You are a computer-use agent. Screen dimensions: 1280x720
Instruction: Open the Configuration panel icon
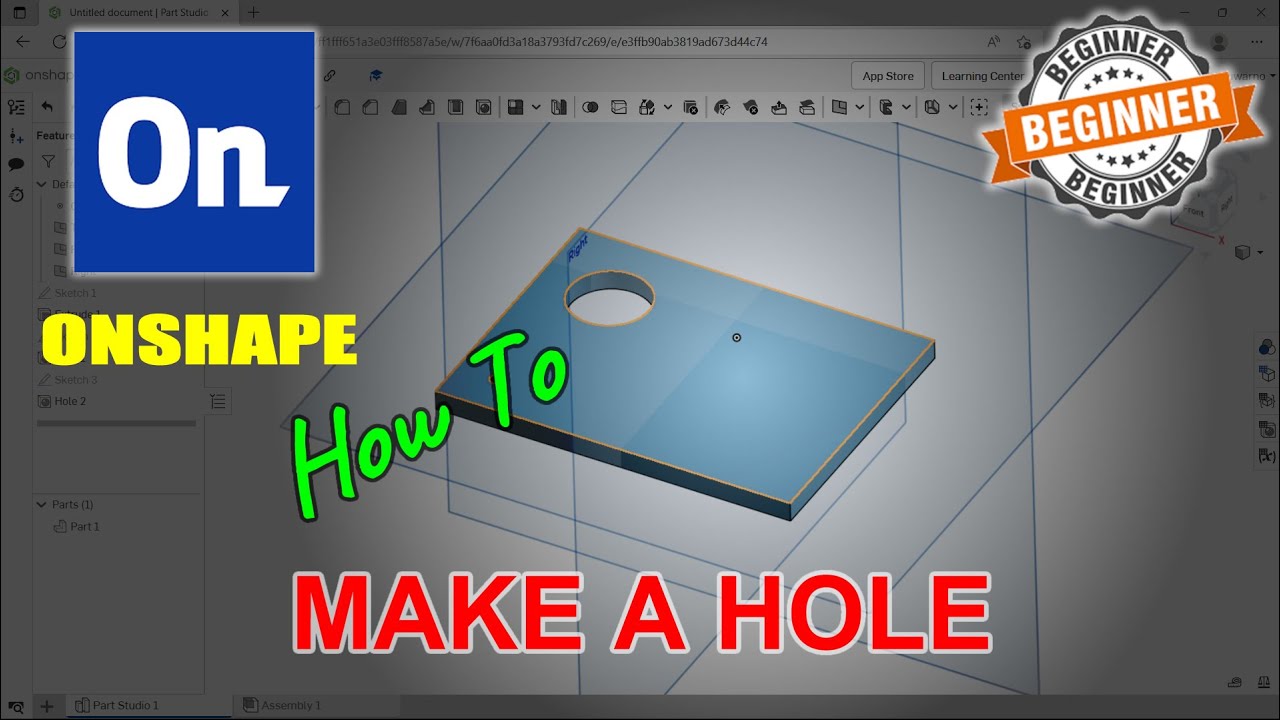pyautogui.click(x=1266, y=374)
